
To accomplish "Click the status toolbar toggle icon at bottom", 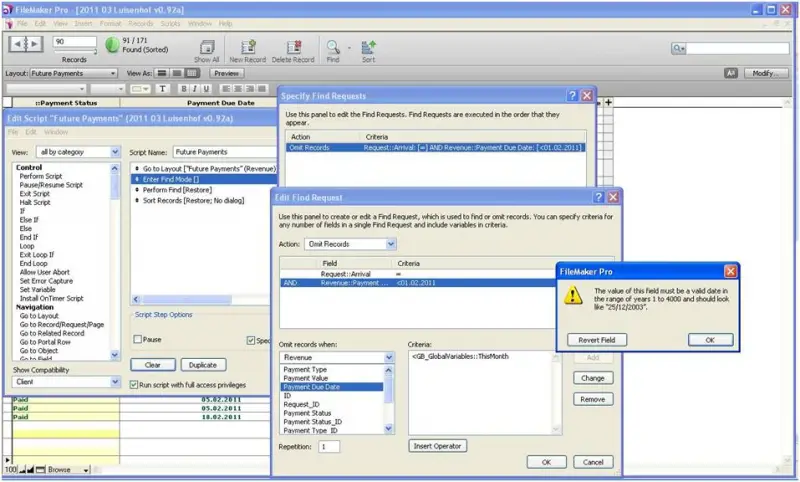I will coord(40,470).
